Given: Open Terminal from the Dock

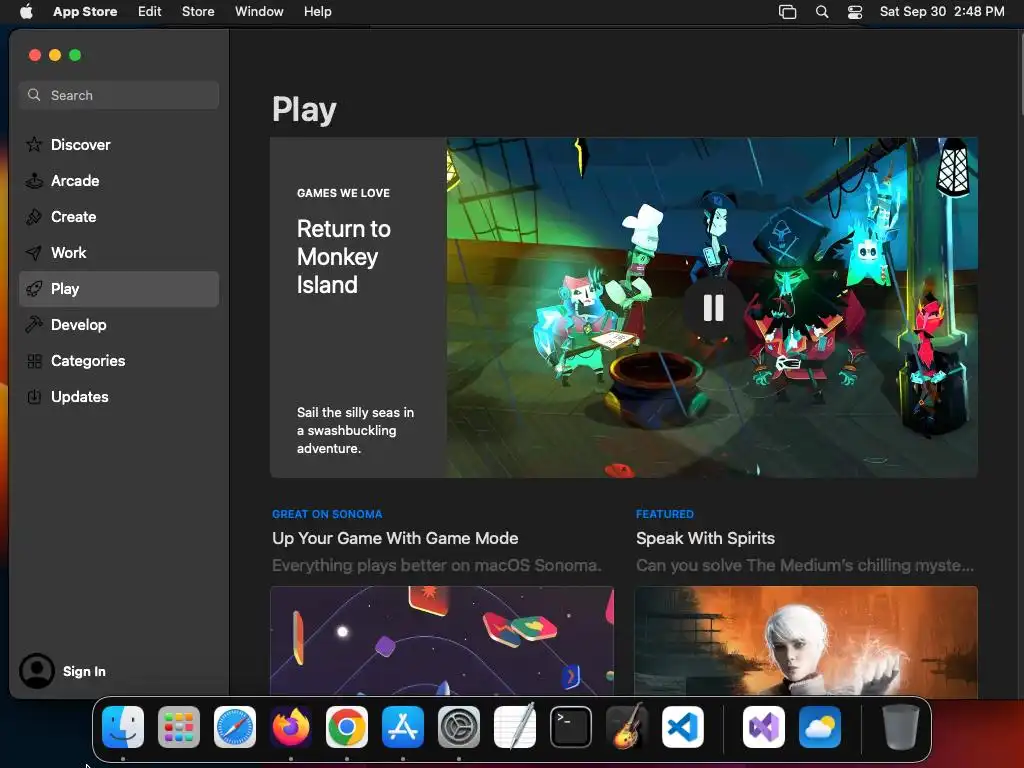Looking at the screenshot, I should tap(571, 727).
